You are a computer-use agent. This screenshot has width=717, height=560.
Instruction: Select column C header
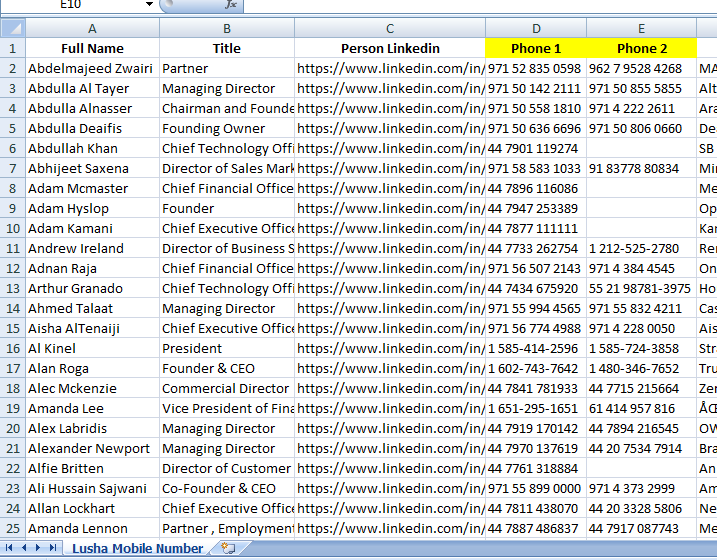click(390, 28)
